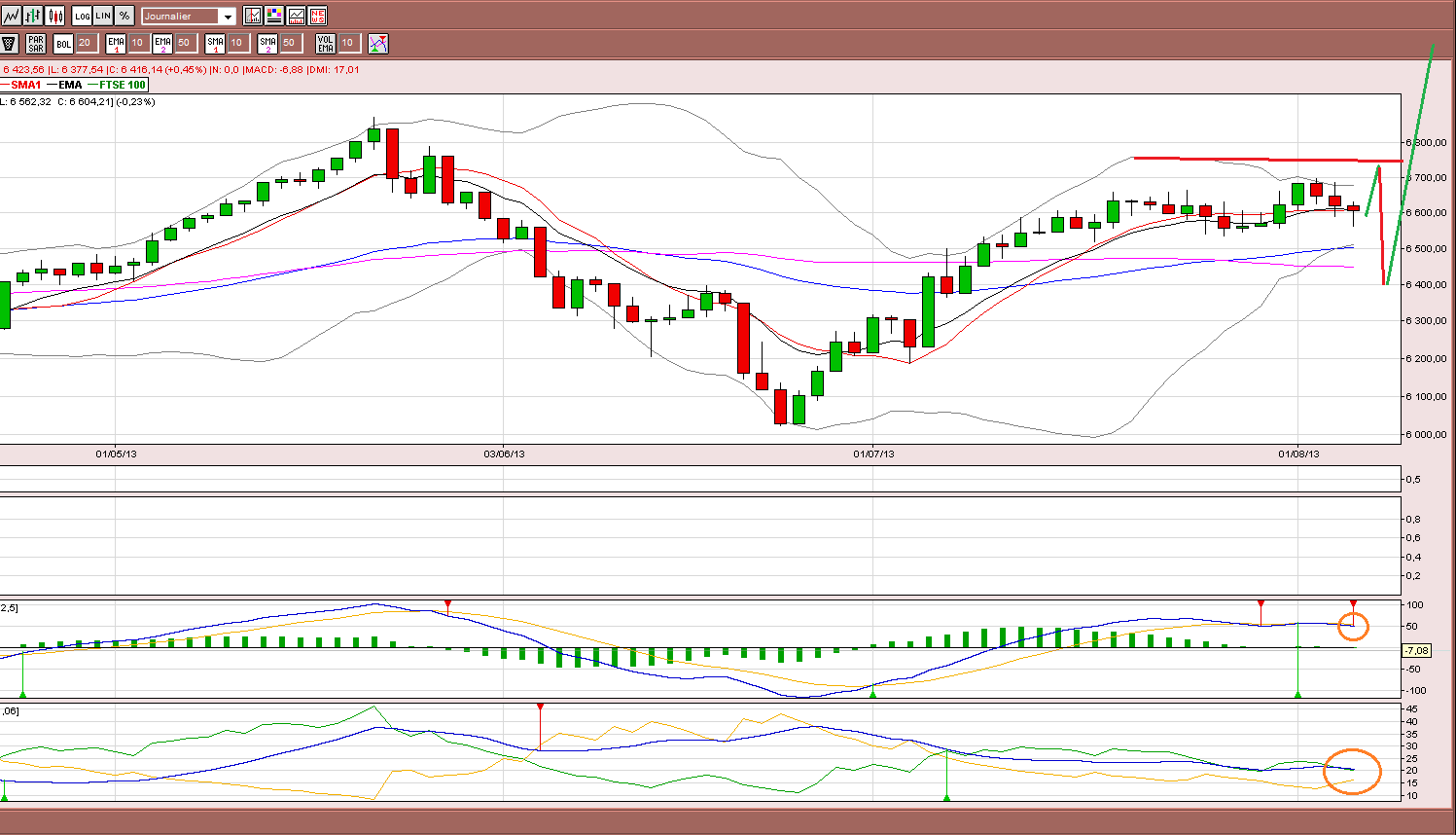Enable LIN scale
1456x835 pixels.
pyautogui.click(x=103, y=16)
